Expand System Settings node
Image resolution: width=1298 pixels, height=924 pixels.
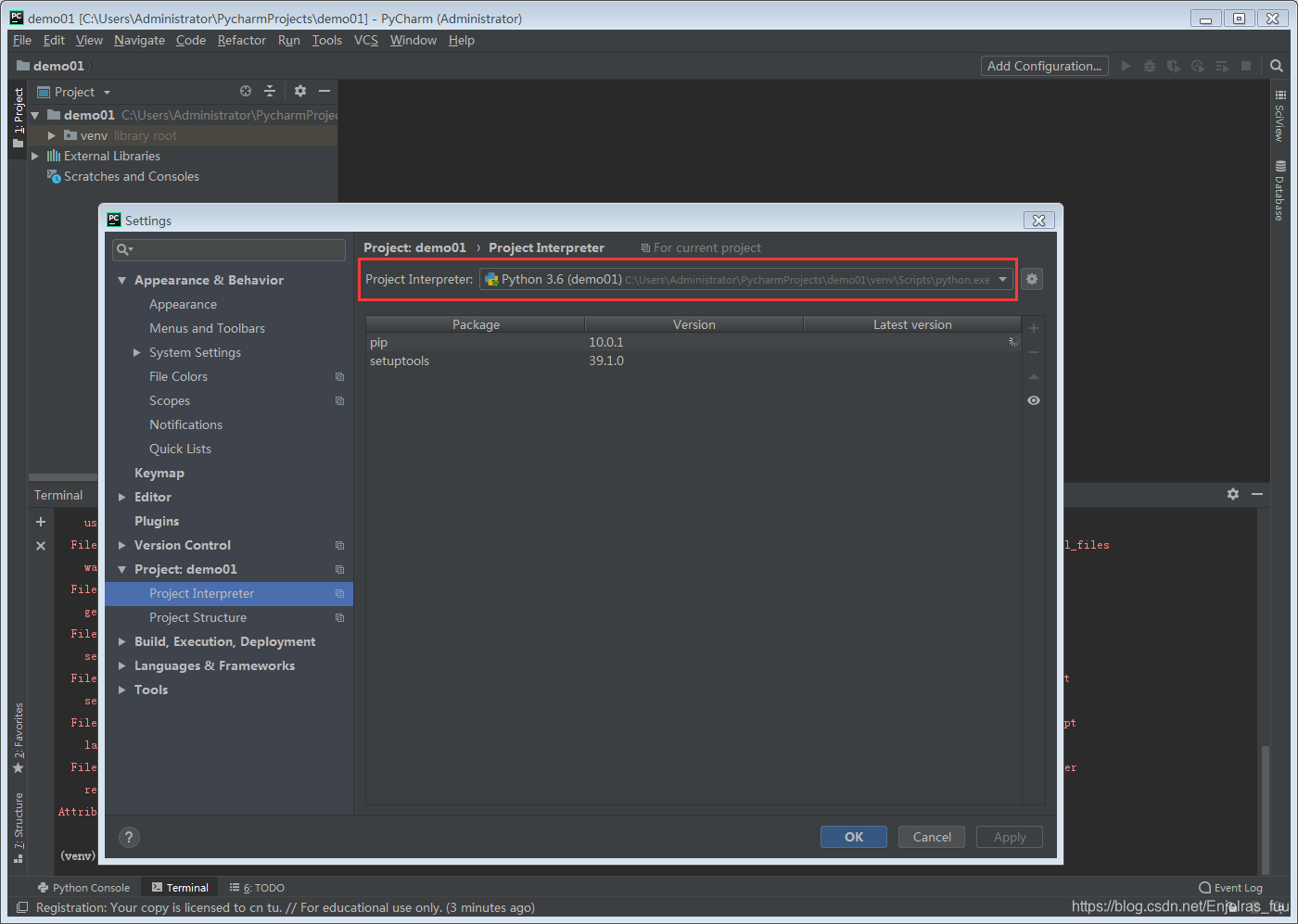(x=137, y=352)
